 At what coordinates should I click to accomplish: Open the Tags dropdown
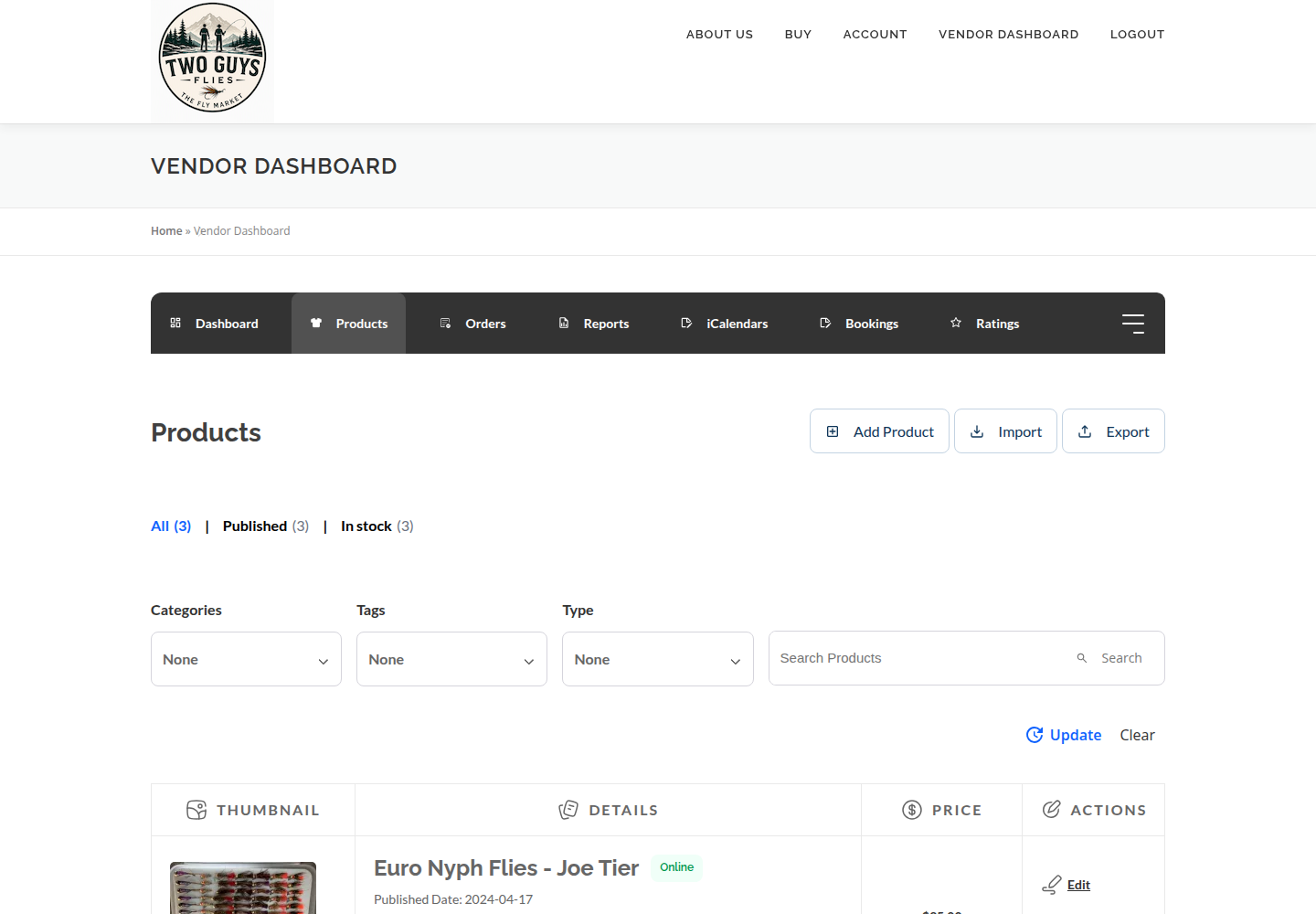click(x=451, y=659)
